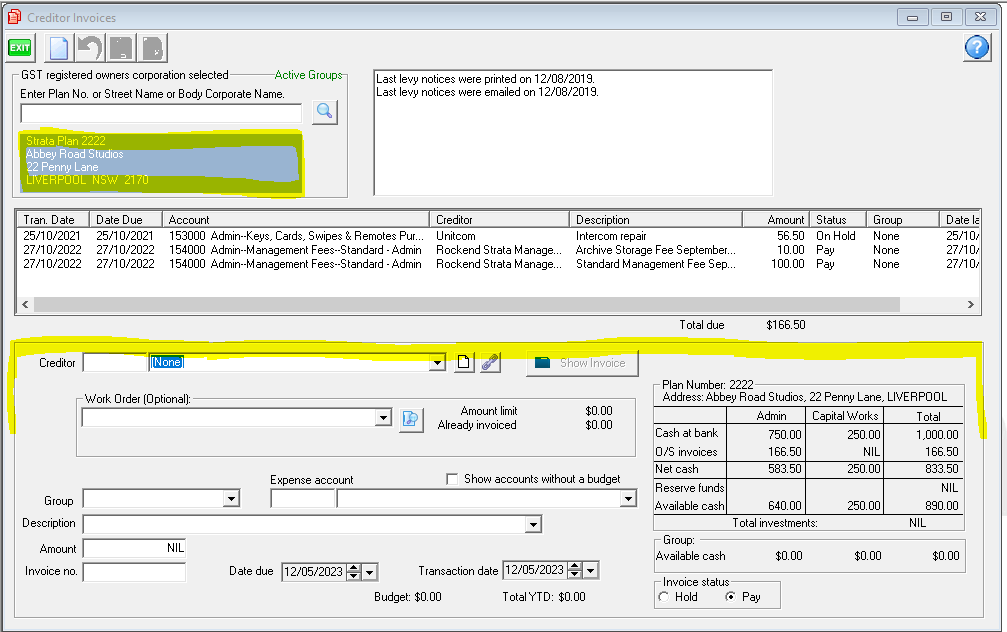Click the 56.50 amount cell
This screenshot has height=632, width=1007.
tap(791, 236)
